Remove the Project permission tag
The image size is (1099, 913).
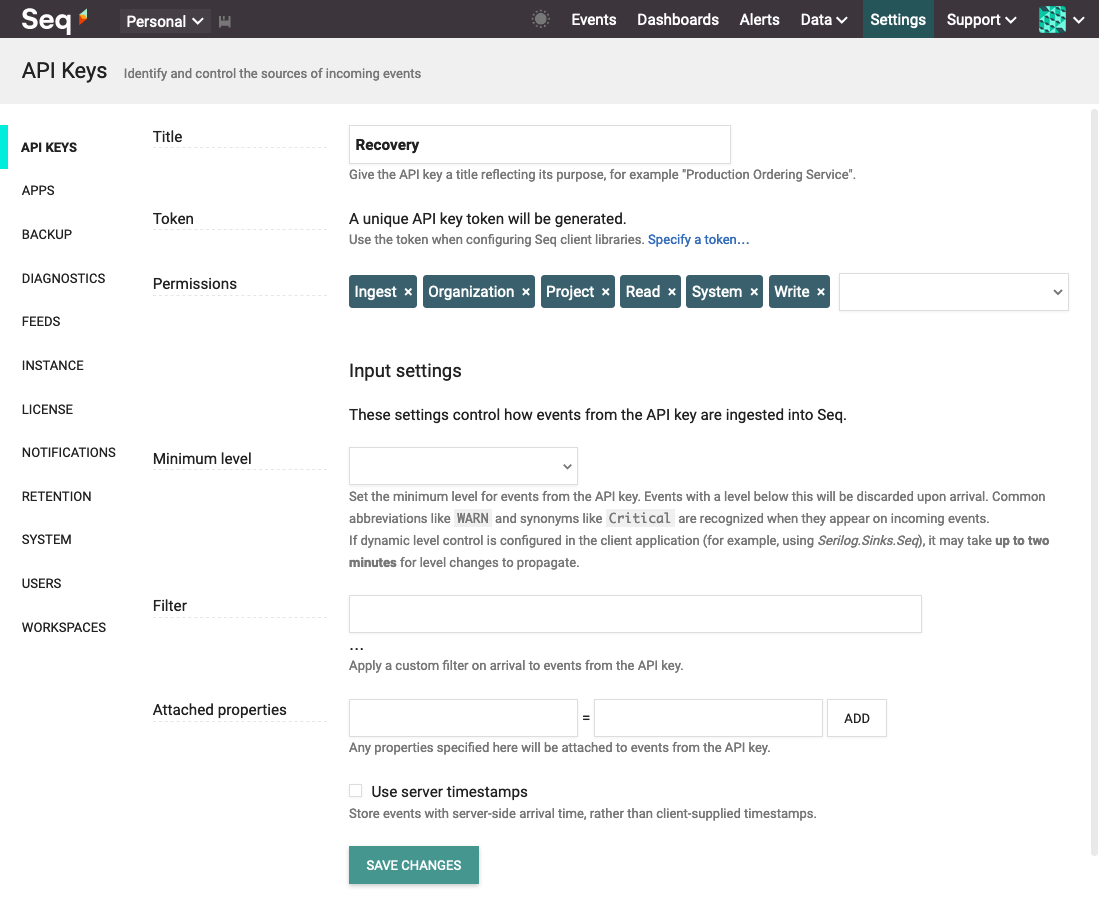pyautogui.click(x=606, y=292)
